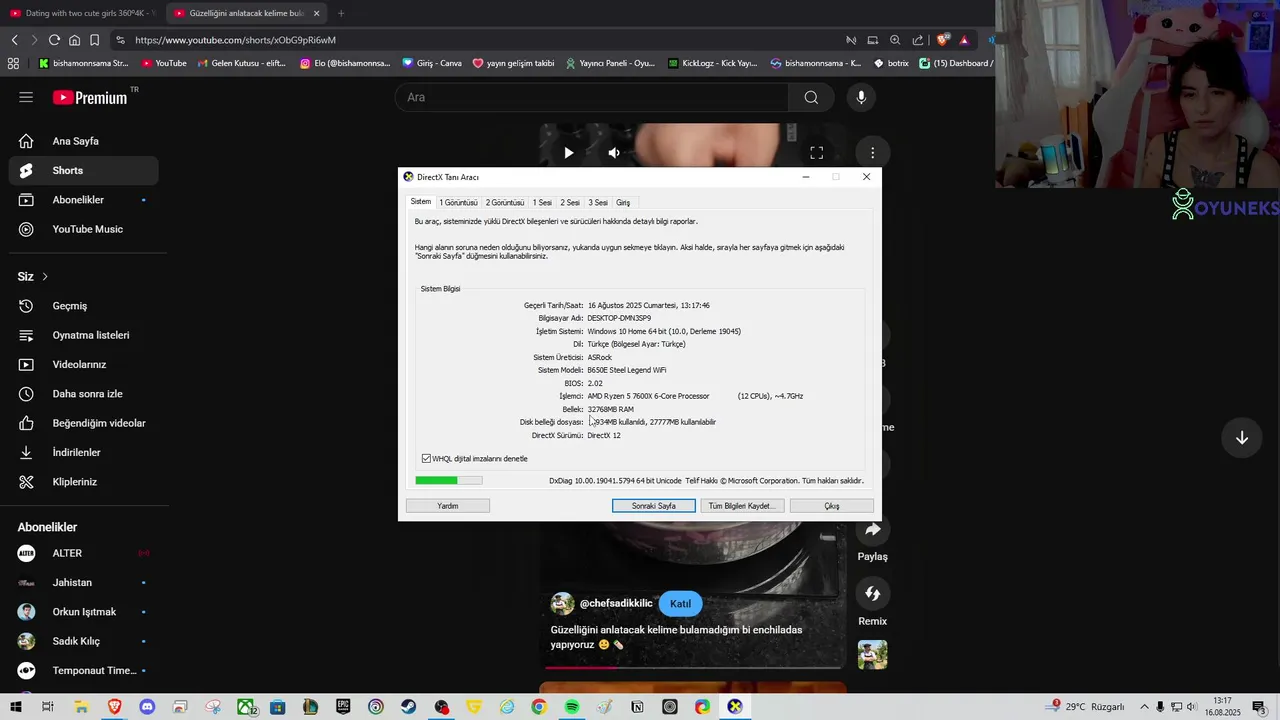
Task: Share the Short via Paylaş icon
Action: (x=872, y=530)
